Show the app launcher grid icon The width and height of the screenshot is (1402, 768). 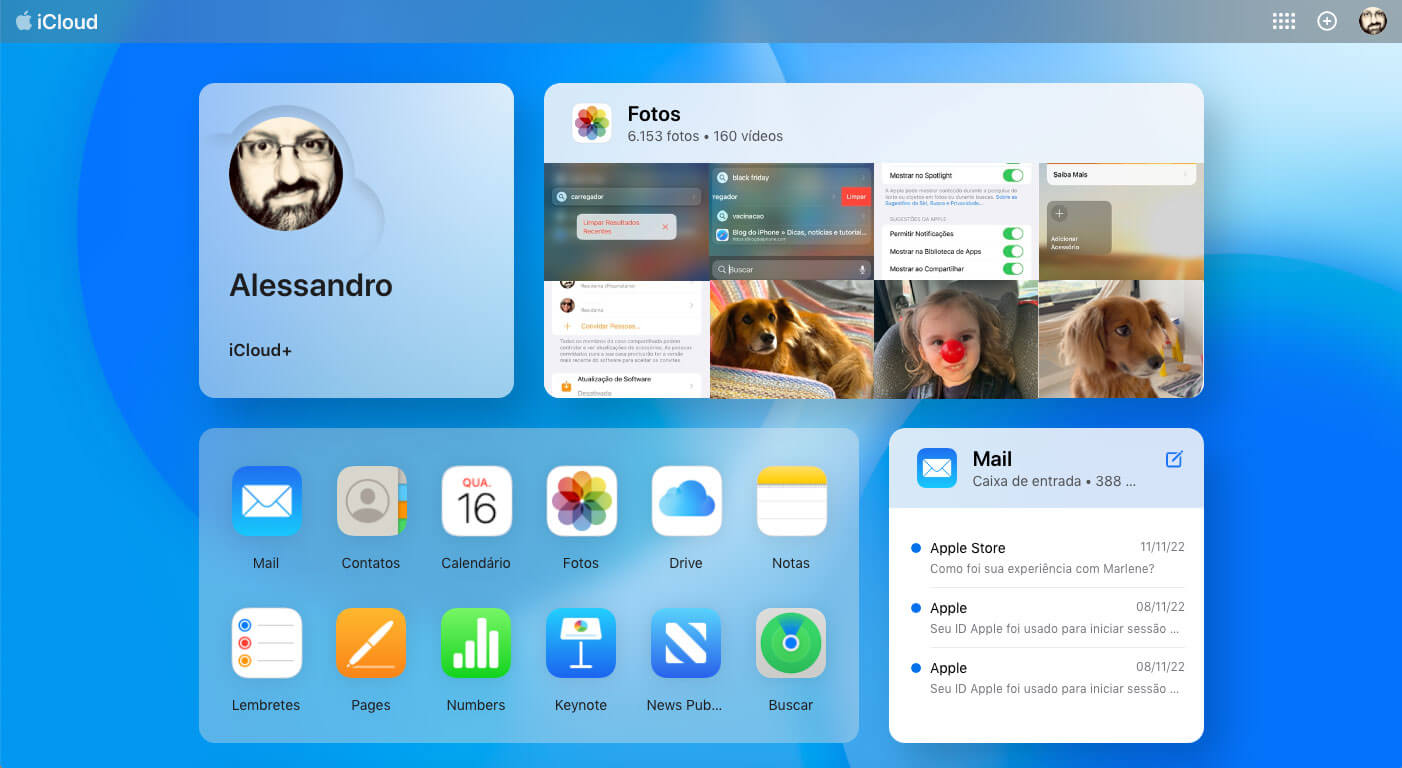click(1284, 21)
